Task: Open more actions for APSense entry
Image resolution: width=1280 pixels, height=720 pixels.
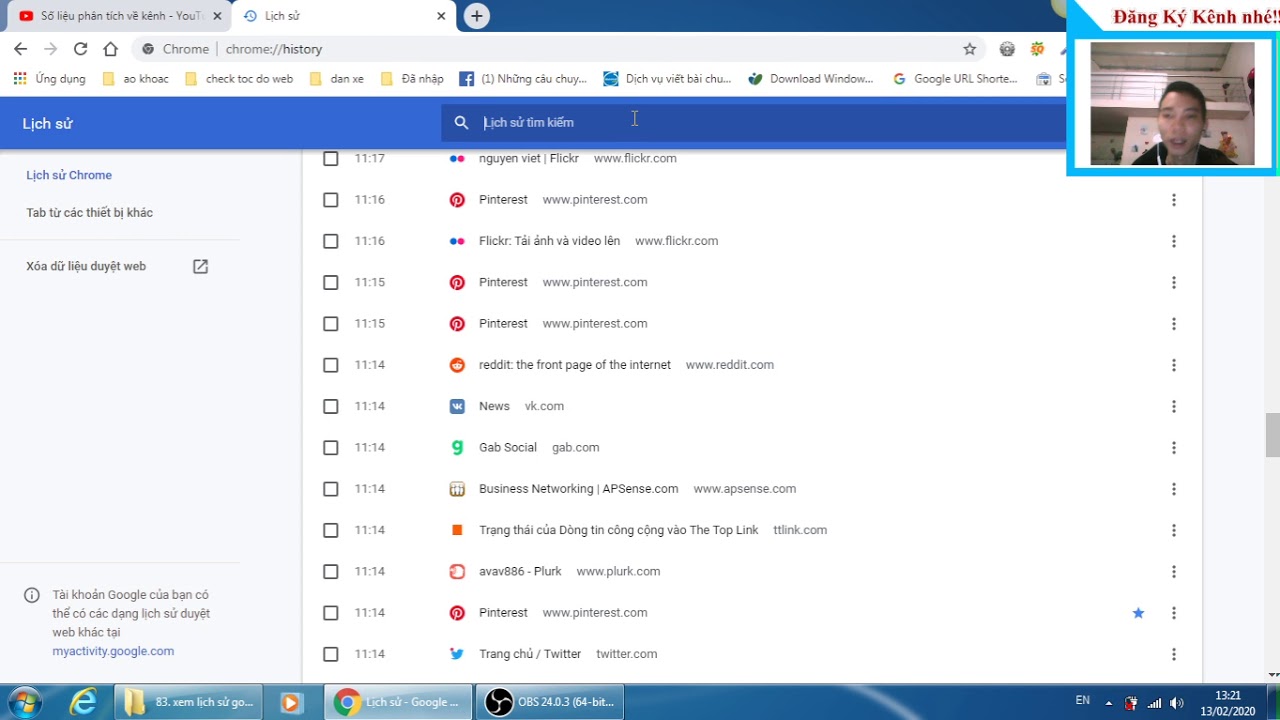Action: click(x=1173, y=489)
